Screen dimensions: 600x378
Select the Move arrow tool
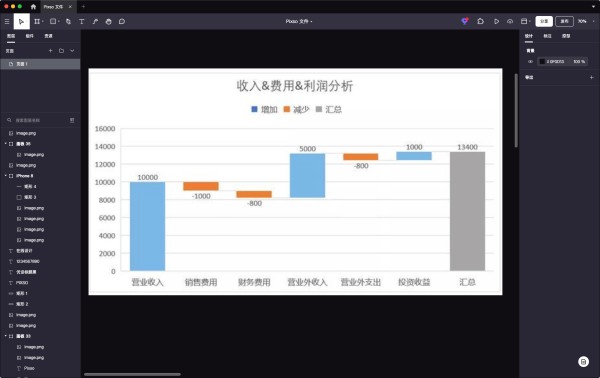click(x=21, y=21)
